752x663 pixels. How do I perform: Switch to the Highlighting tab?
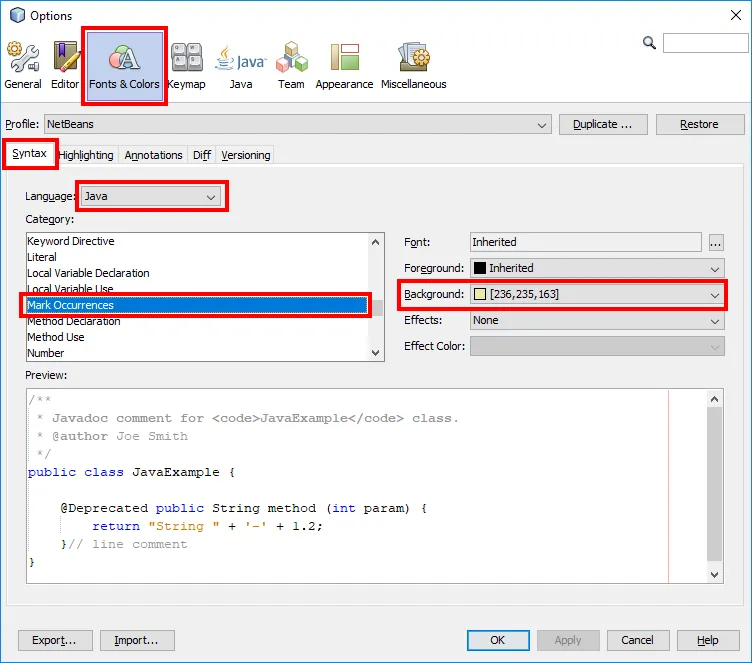click(86, 155)
